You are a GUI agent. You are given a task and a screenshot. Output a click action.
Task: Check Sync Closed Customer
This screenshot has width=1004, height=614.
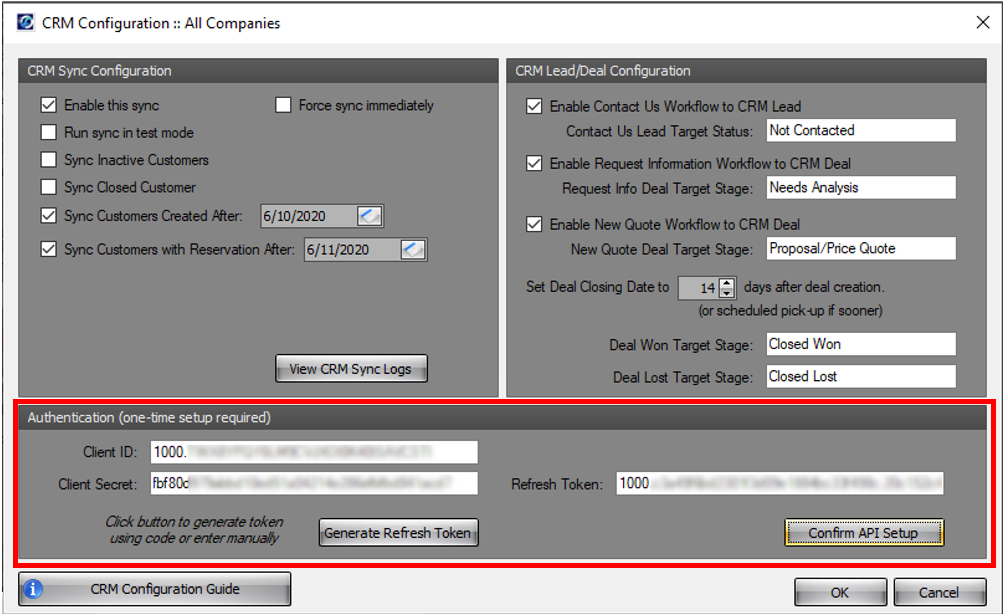coord(49,187)
